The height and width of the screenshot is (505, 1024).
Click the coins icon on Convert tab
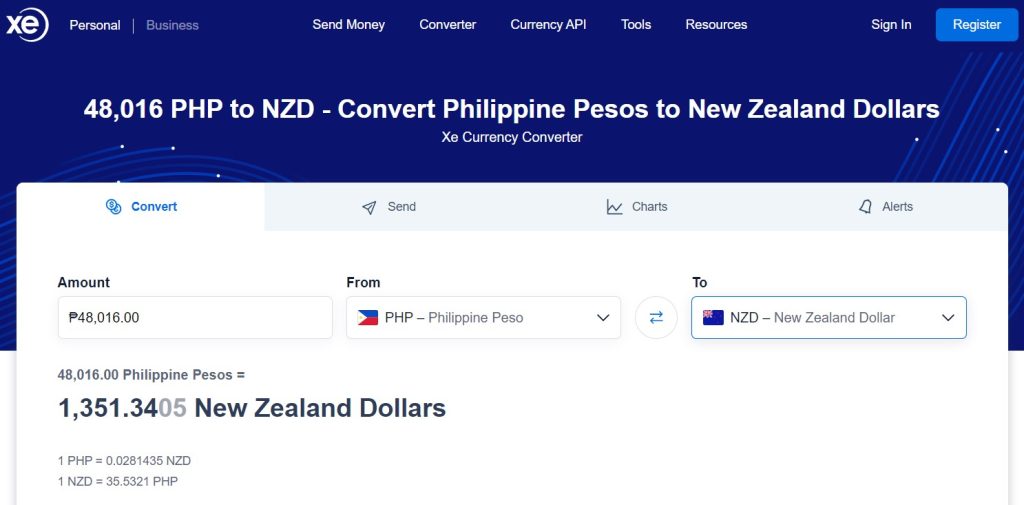click(x=114, y=207)
